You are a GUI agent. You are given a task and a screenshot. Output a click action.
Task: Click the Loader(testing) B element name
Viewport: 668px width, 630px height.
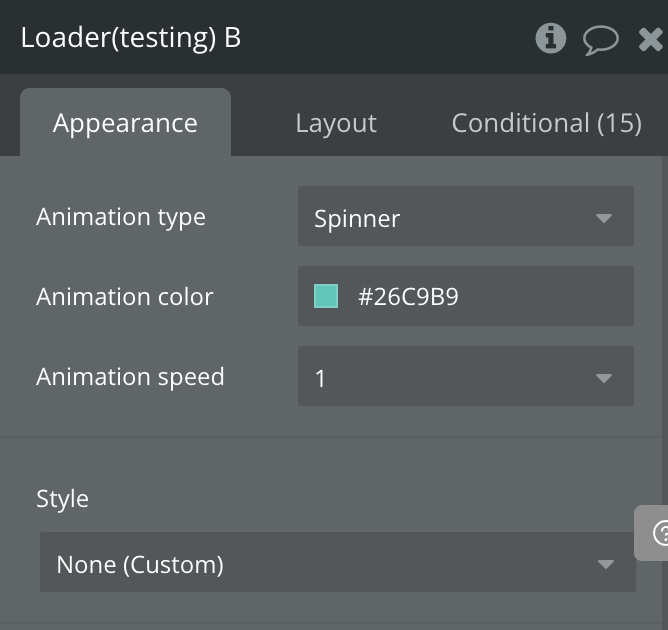[x=131, y=38]
